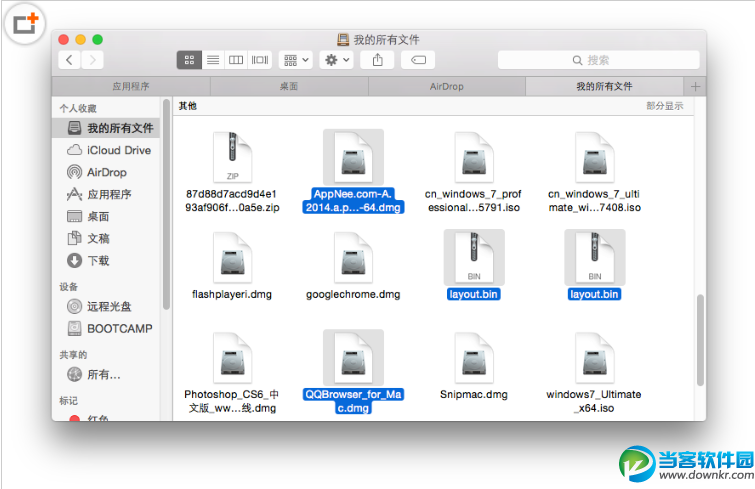The image size is (755, 489).
Task: Click the sidebar vertical scrollbar
Action: coord(166,205)
